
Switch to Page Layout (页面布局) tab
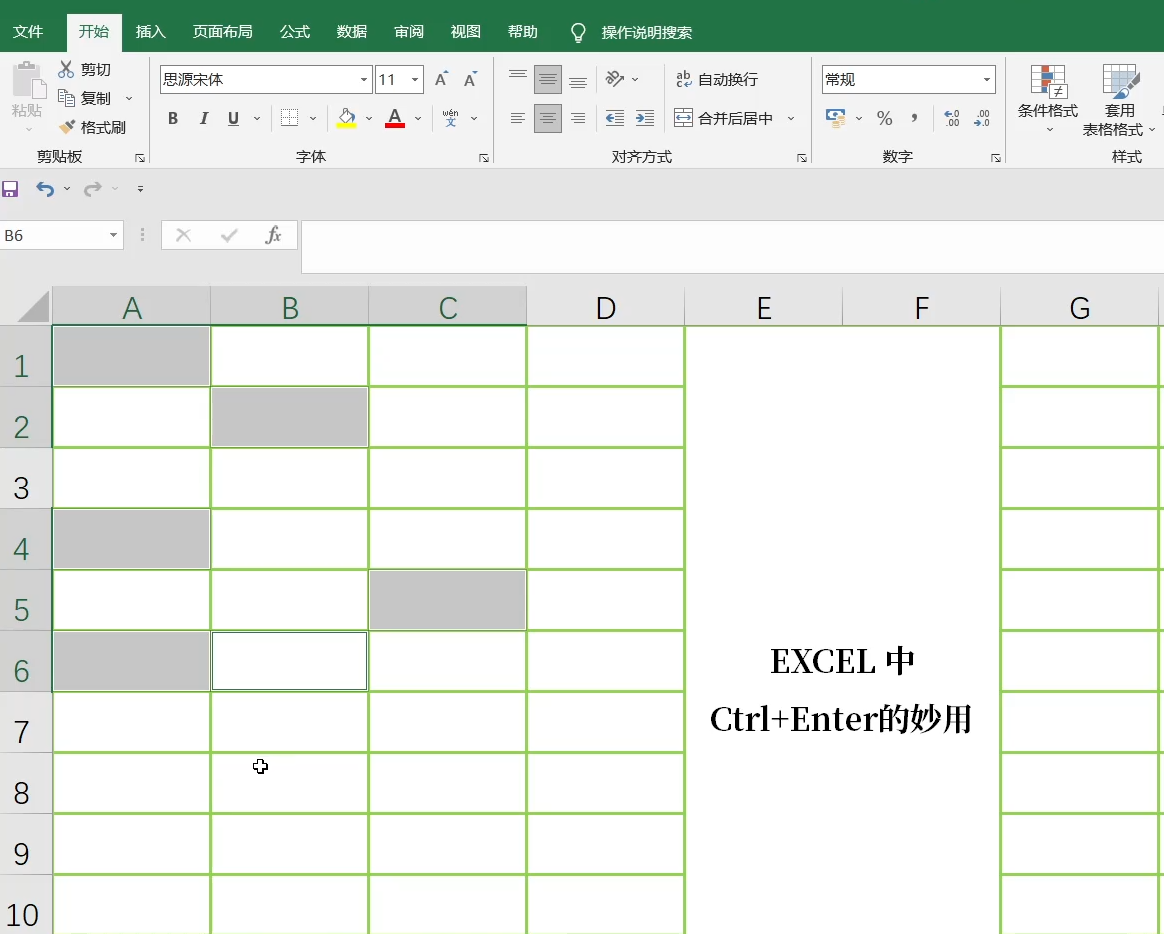tap(223, 32)
